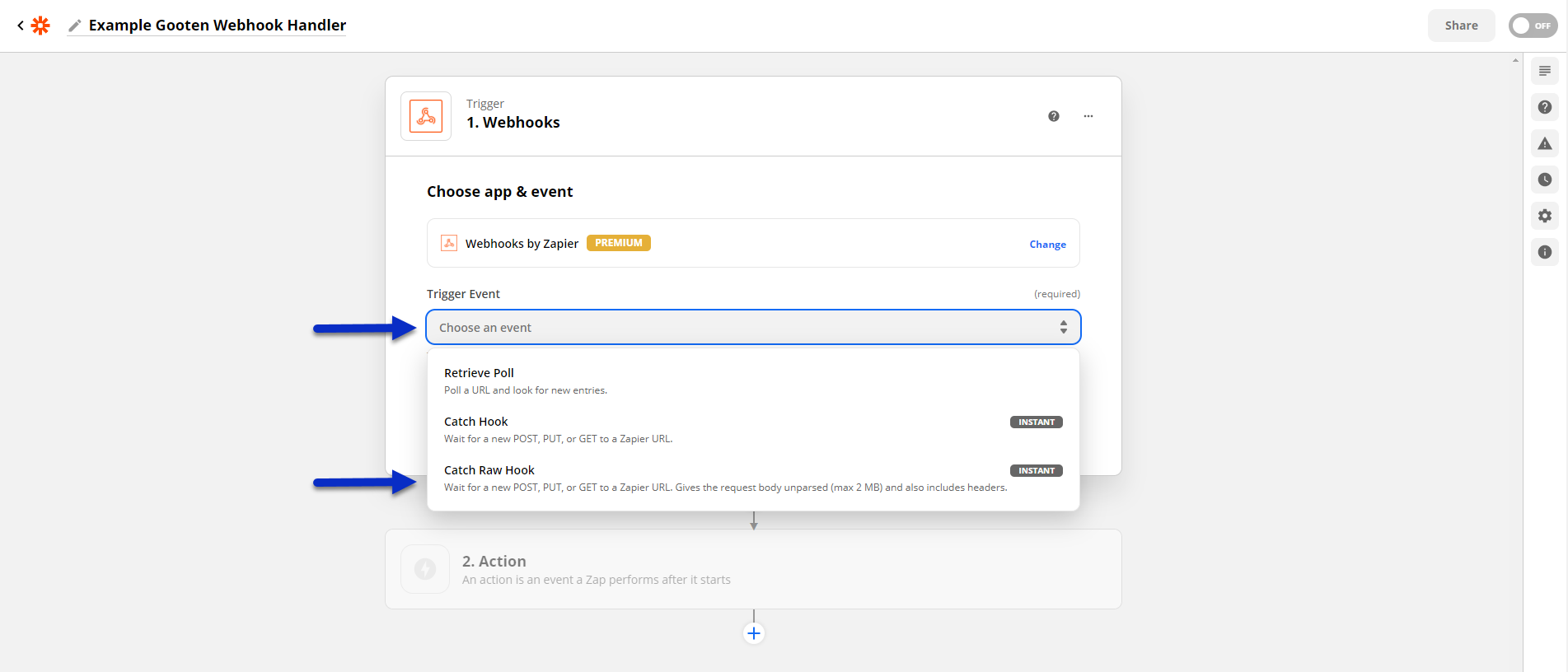
Task: Go back using the left chevron arrow
Action: tap(21, 26)
